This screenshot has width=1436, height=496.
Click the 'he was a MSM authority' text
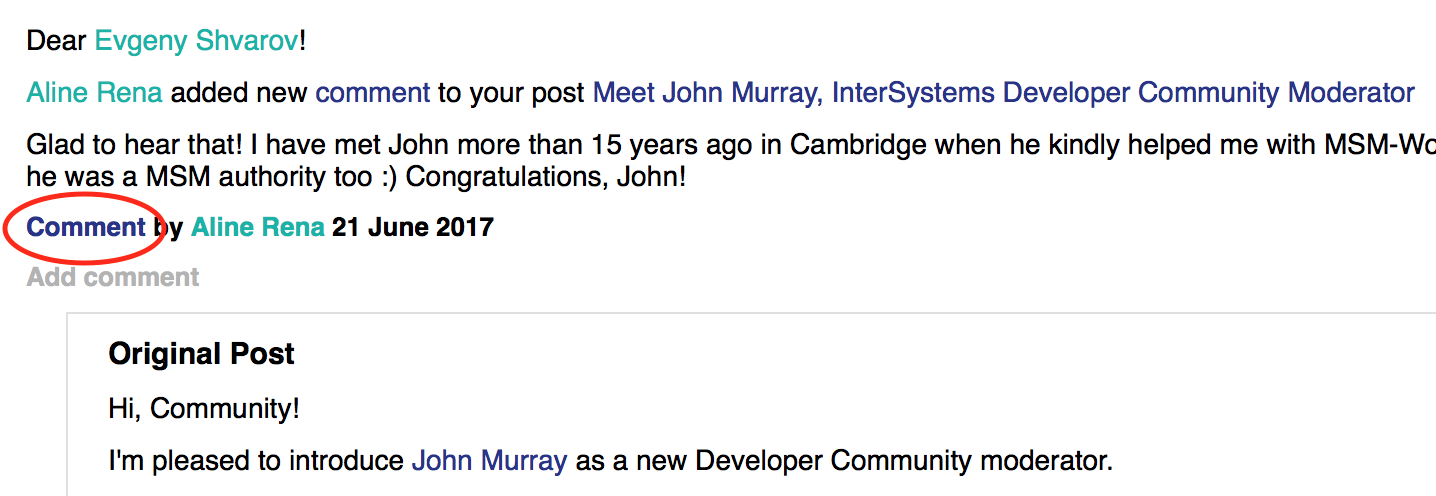point(159,181)
